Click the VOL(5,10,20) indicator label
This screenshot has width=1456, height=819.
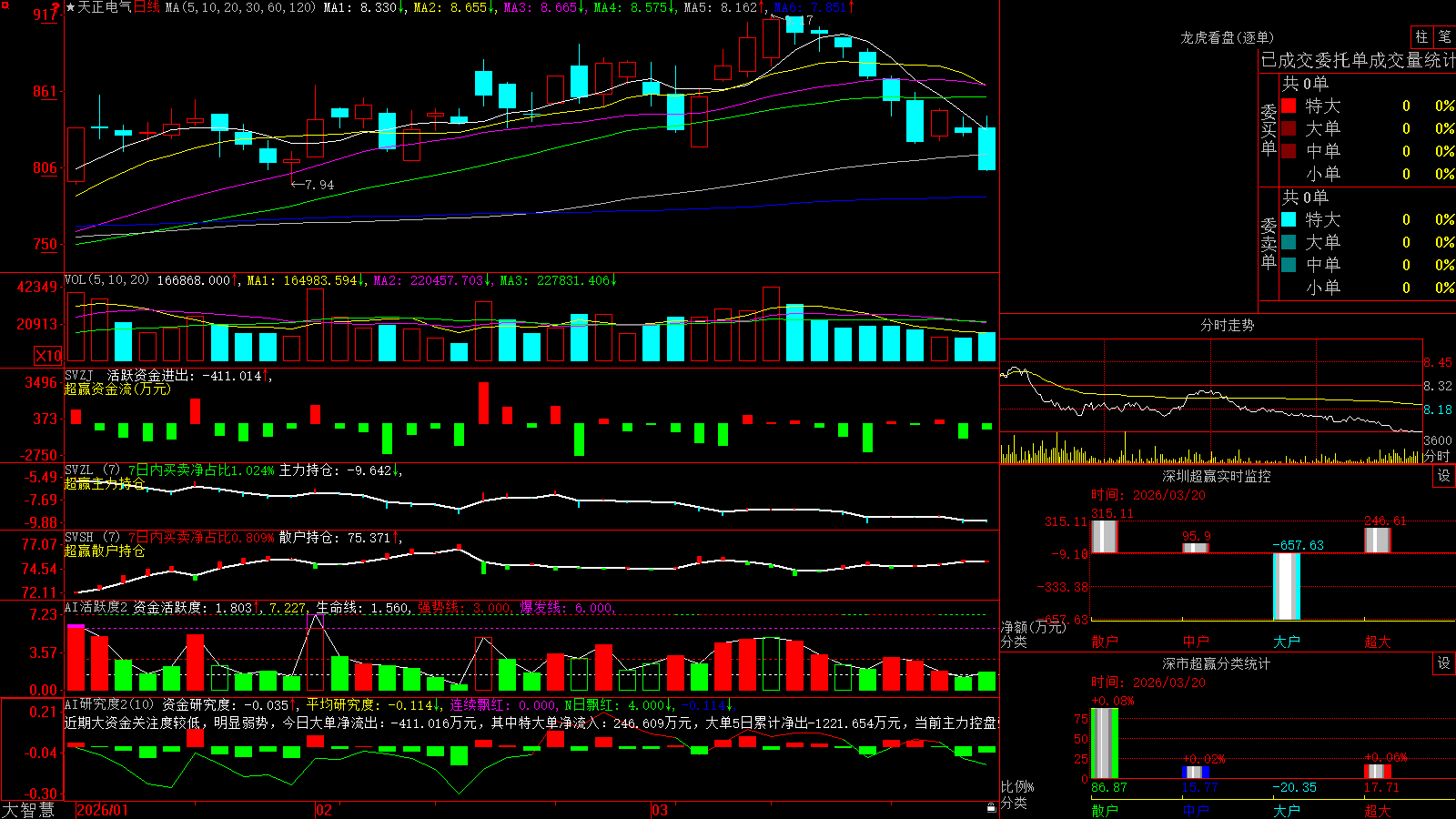click(106, 280)
